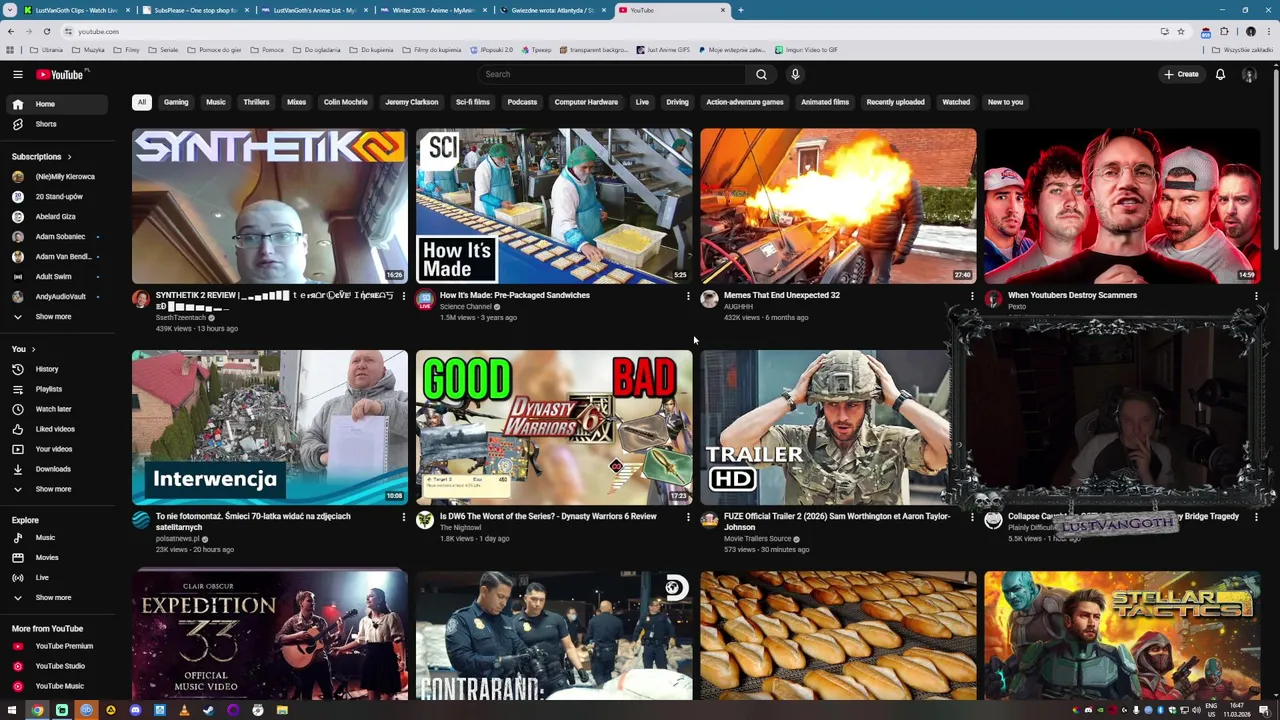Screen dimensions: 1280x720
Task: Open the Muzyka bookmark folder
Action: [x=88, y=50]
